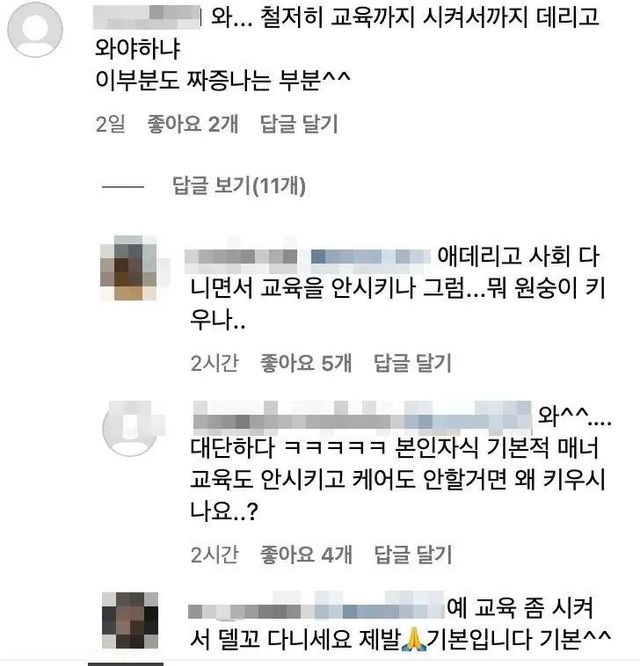This screenshot has width=640, height=666.
Task: Open pixelated avatar beside the 원숭이 comment
Action: point(129,268)
